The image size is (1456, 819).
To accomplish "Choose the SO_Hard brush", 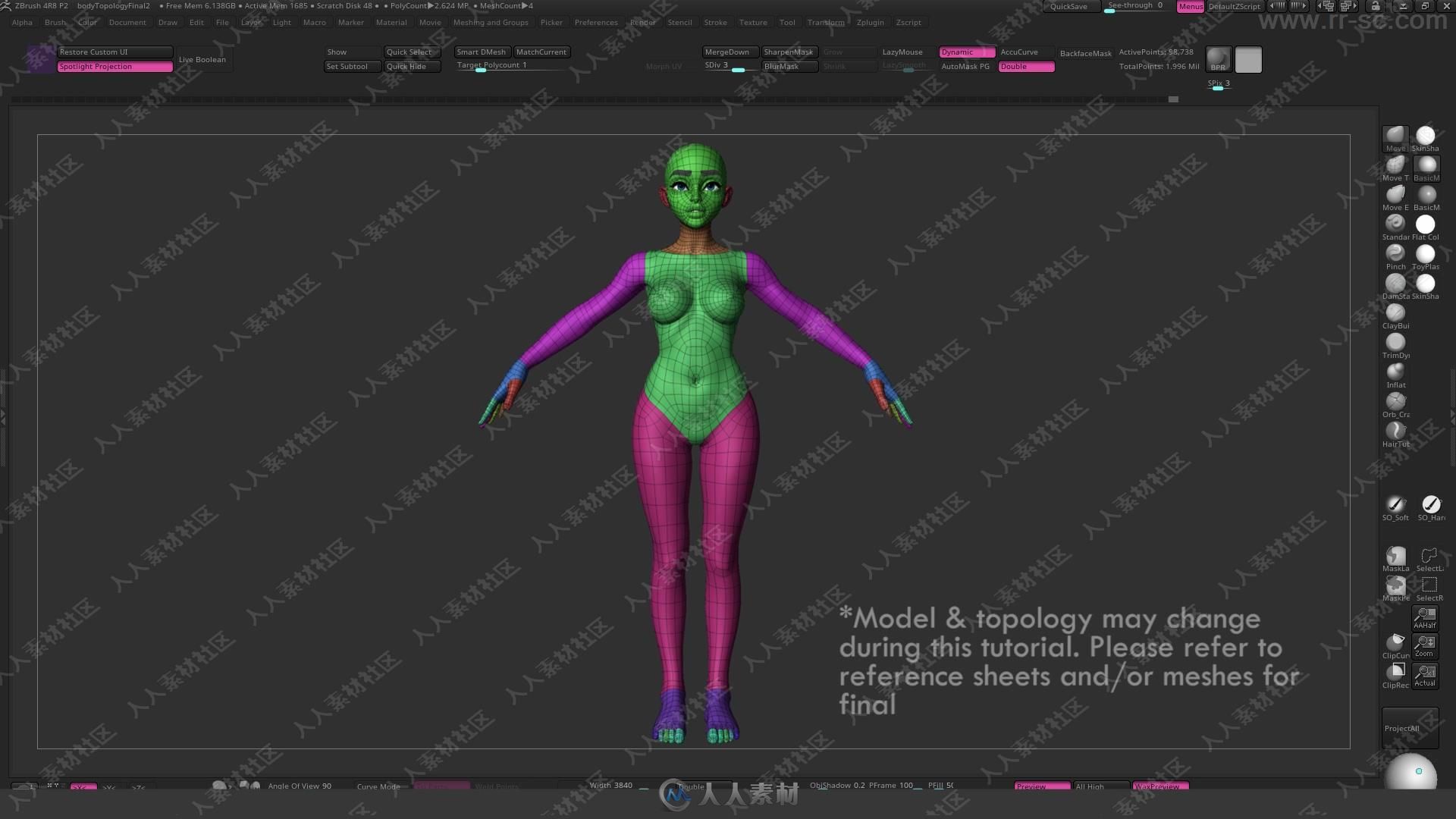I will pos(1431,507).
